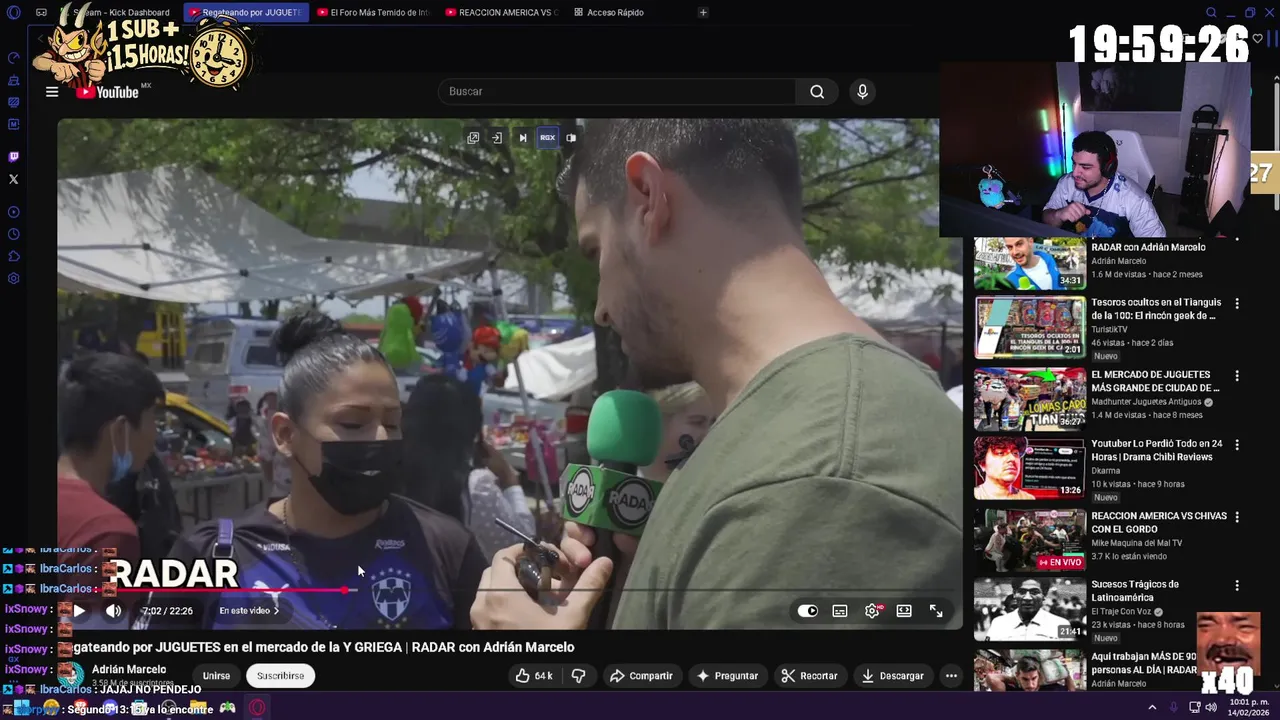Click Opera GX icon in taskbar
Screen dimensions: 1280x720
pos(257,708)
